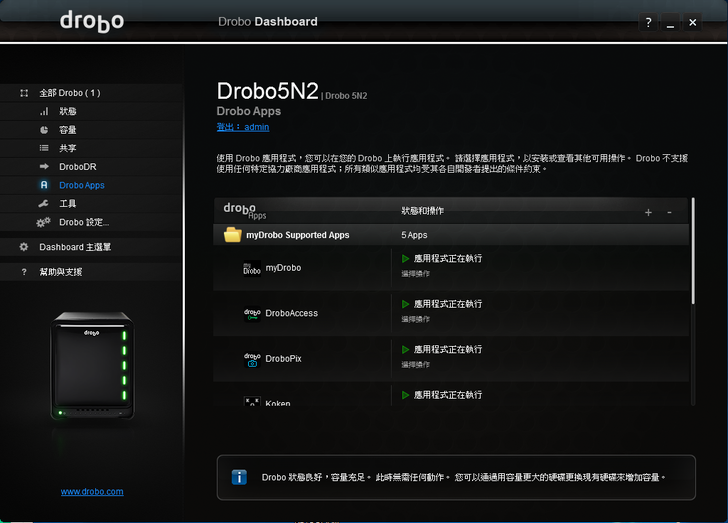Click the DroboPix camera app icon
This screenshot has width=728, height=523.
coord(252,359)
